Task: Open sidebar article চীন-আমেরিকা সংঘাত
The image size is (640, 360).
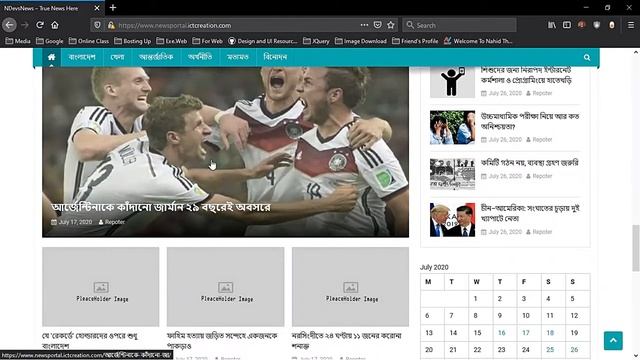Action: [530, 213]
